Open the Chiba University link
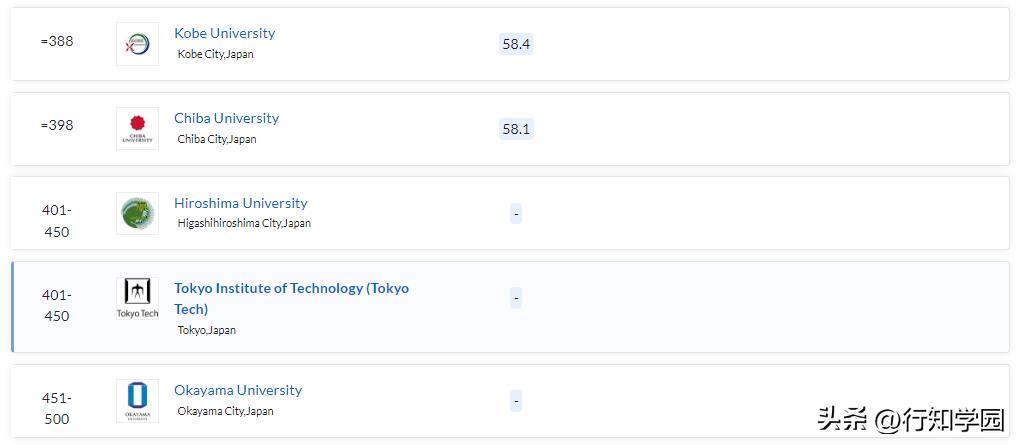The image size is (1018, 445). (x=226, y=118)
